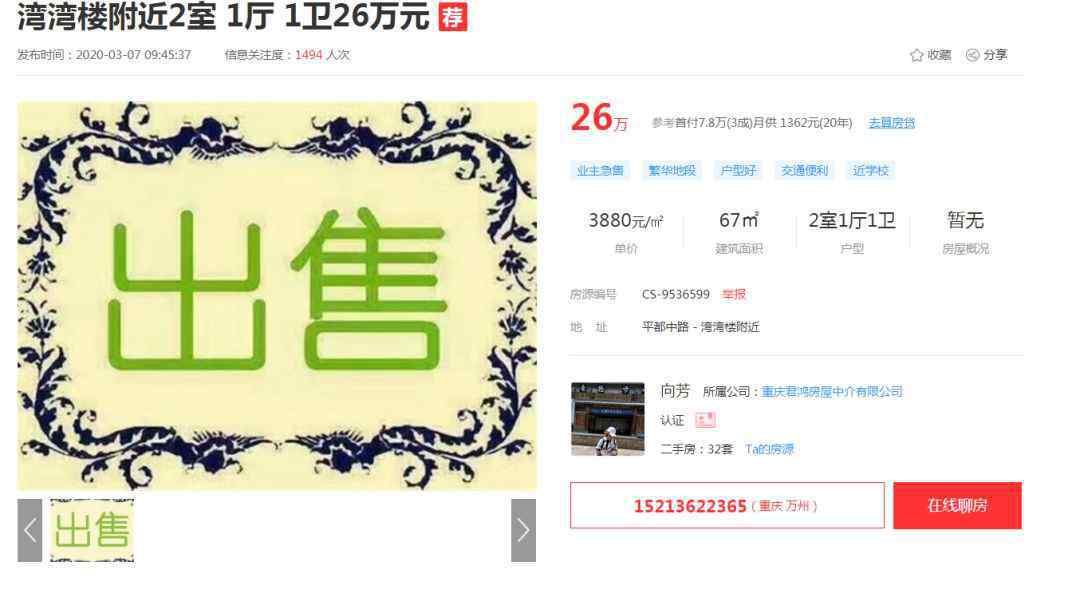This screenshot has height=590, width=1080.
Task: Show previous photo with left arrow
Action: point(30,530)
